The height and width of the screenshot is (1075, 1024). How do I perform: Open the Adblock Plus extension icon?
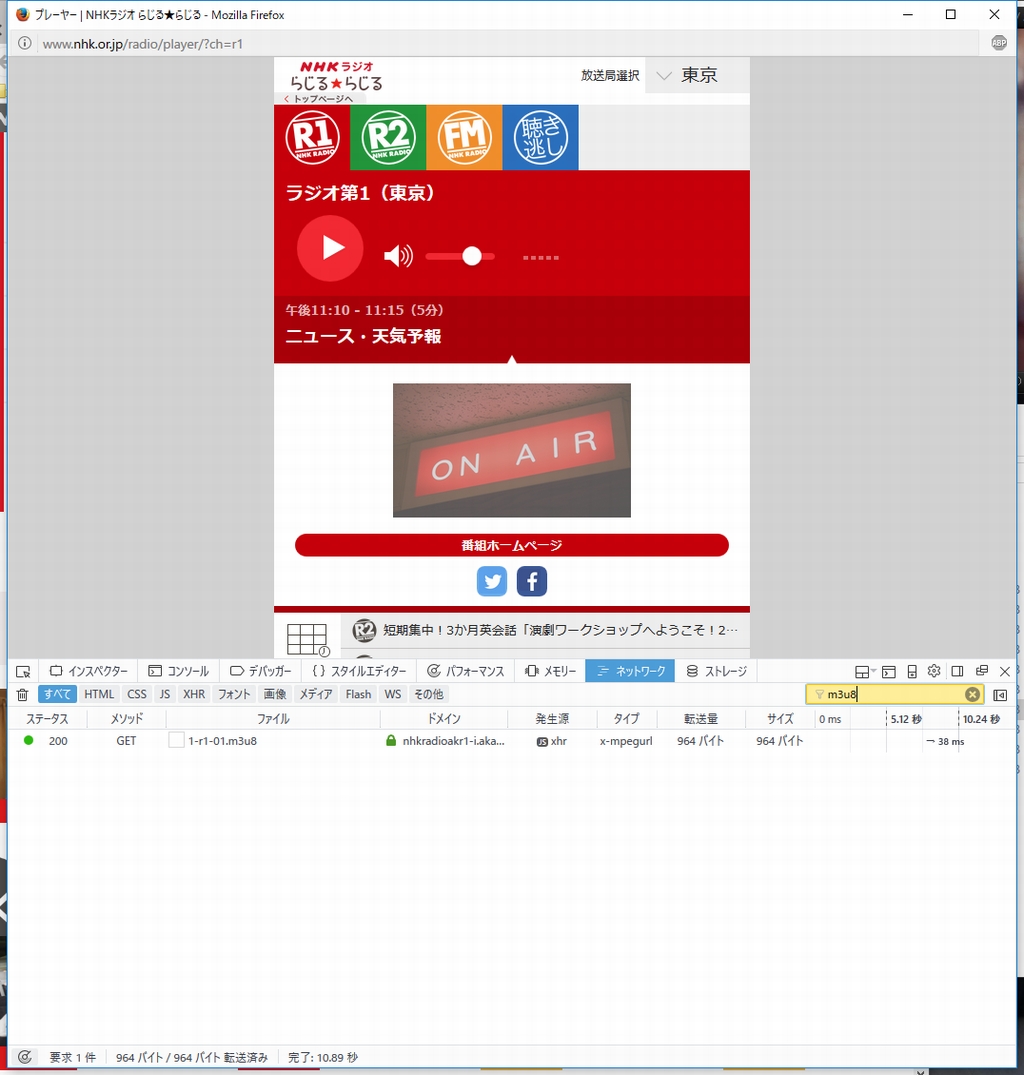coord(999,43)
